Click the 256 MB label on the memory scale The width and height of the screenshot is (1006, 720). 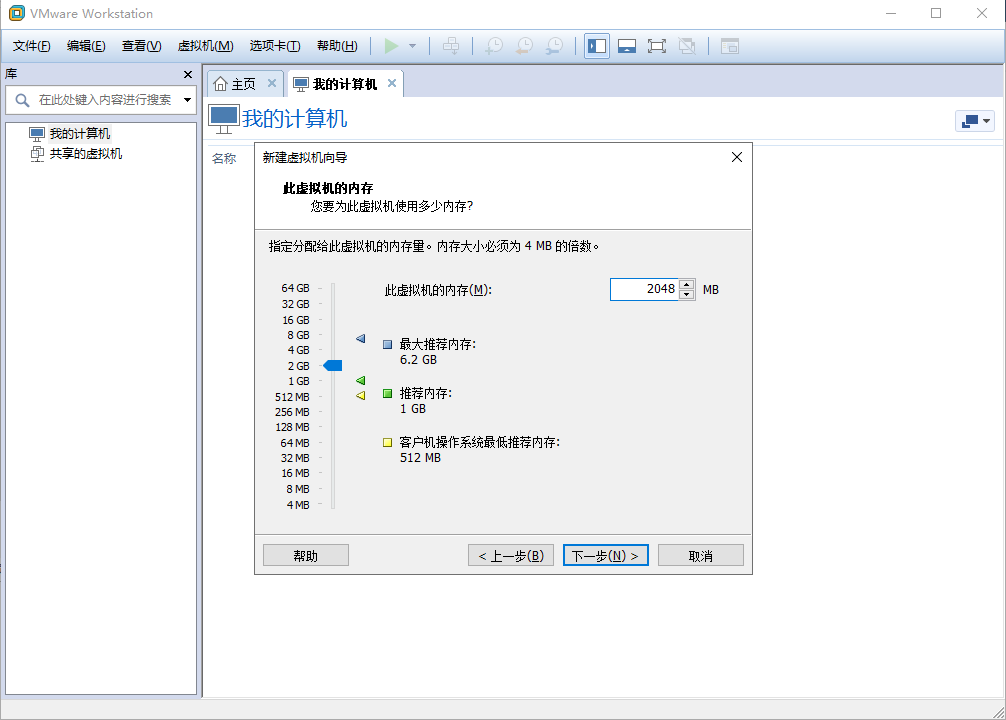point(292,412)
